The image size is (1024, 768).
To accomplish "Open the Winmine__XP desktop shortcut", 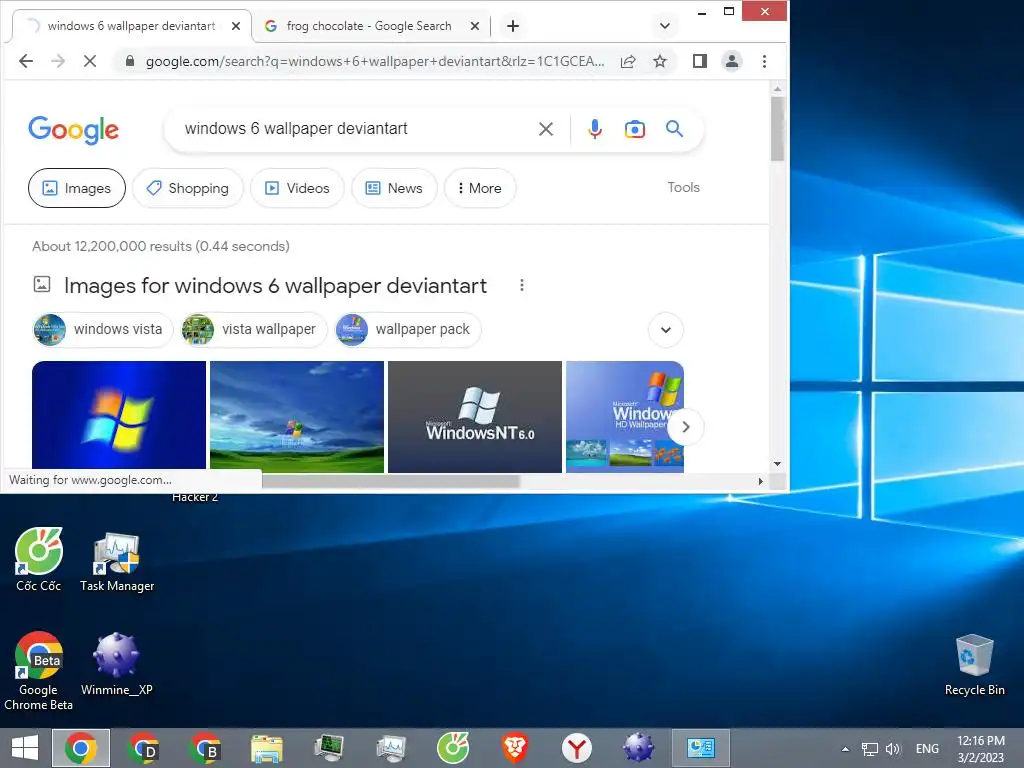I will click(117, 665).
